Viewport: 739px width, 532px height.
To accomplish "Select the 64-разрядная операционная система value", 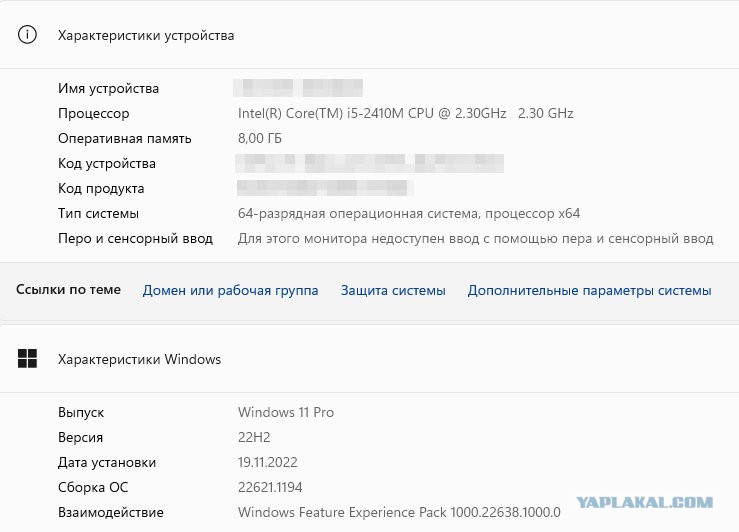I will (409, 213).
